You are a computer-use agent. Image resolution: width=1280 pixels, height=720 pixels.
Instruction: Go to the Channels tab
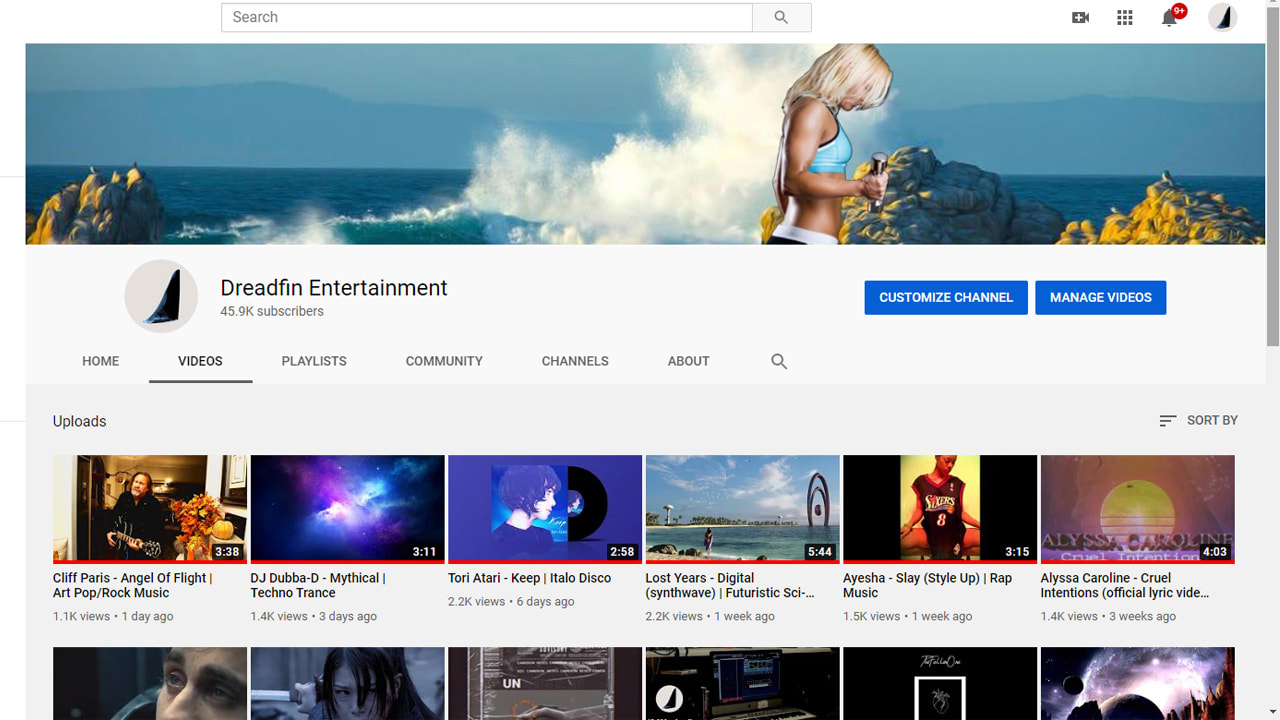tap(575, 361)
